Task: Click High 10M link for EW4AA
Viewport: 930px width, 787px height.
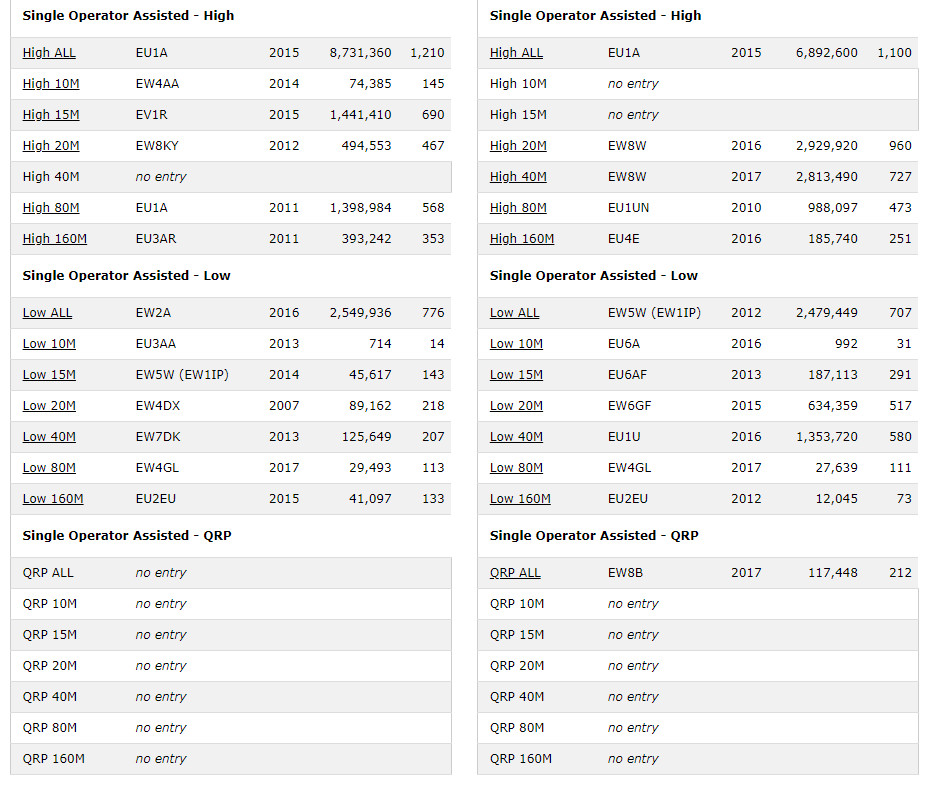Action: click(x=50, y=84)
